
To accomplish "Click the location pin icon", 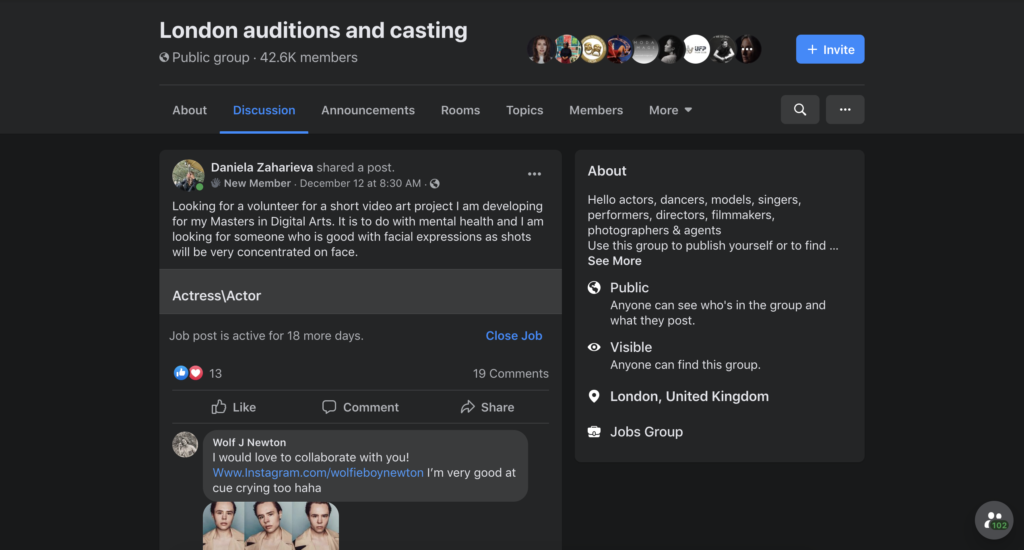I will pyautogui.click(x=594, y=396).
